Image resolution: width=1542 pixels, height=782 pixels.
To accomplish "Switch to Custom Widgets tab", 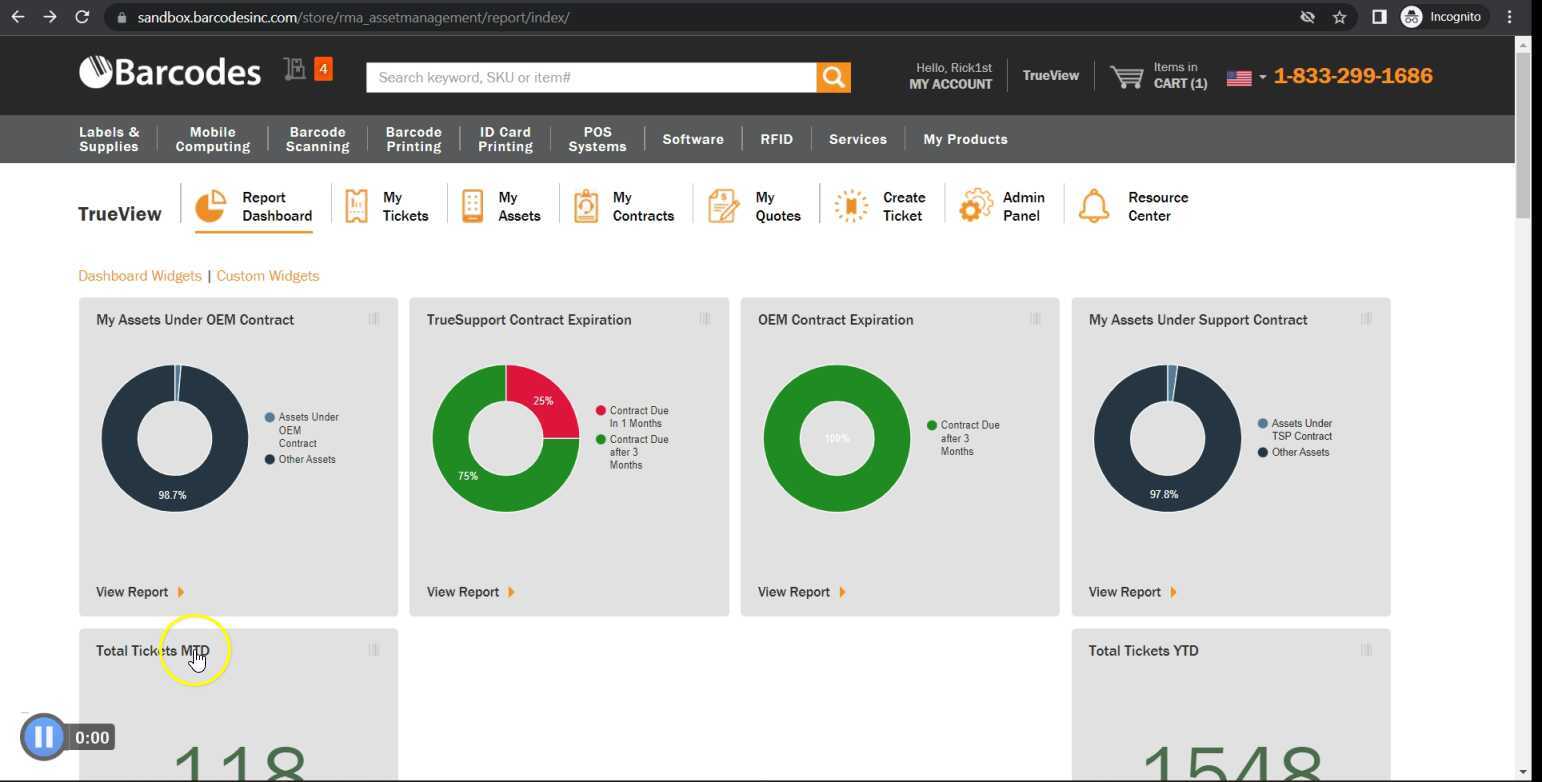I will coord(268,276).
